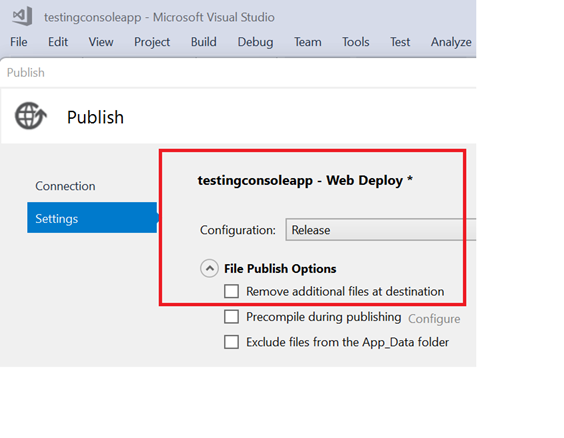Click the Configuration: label
564x438 pixels.
tap(238, 230)
